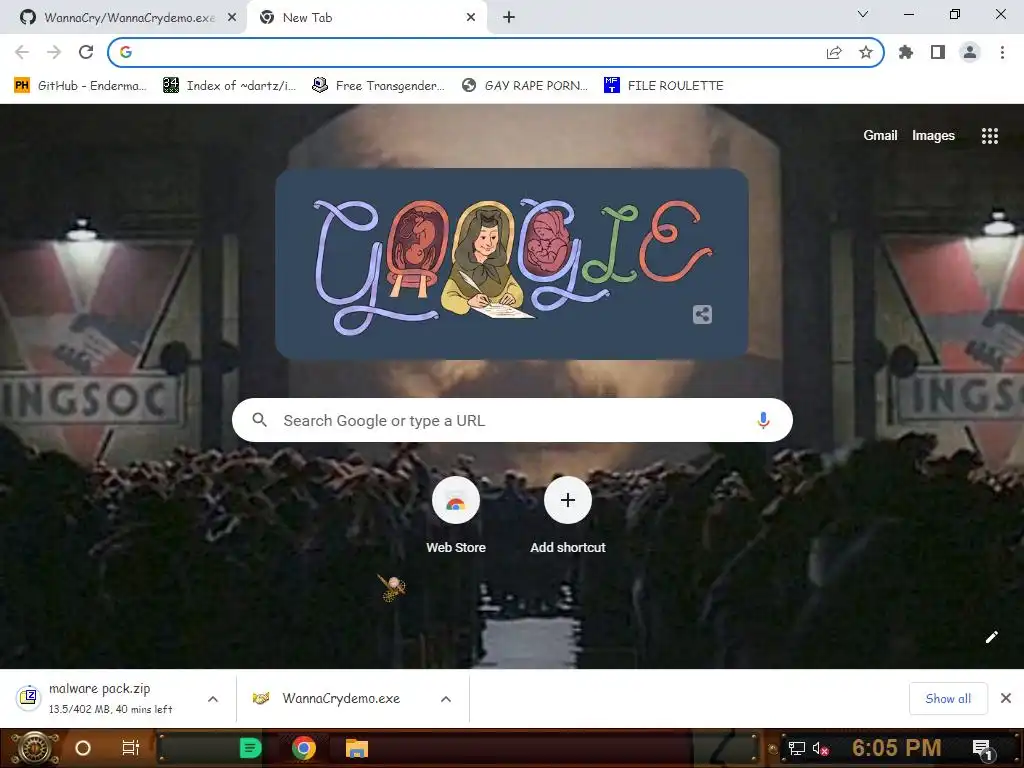Expand the tab search chevron
The width and height of the screenshot is (1024, 768).
863,14
